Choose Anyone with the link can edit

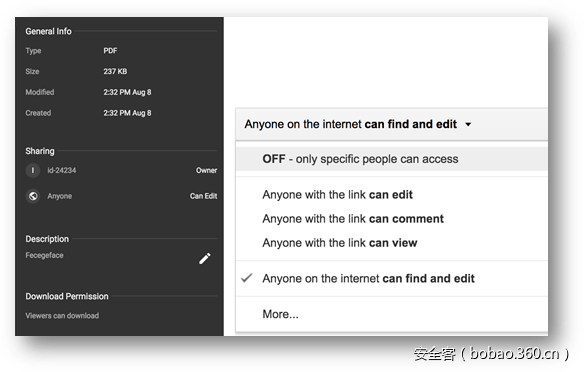point(337,195)
